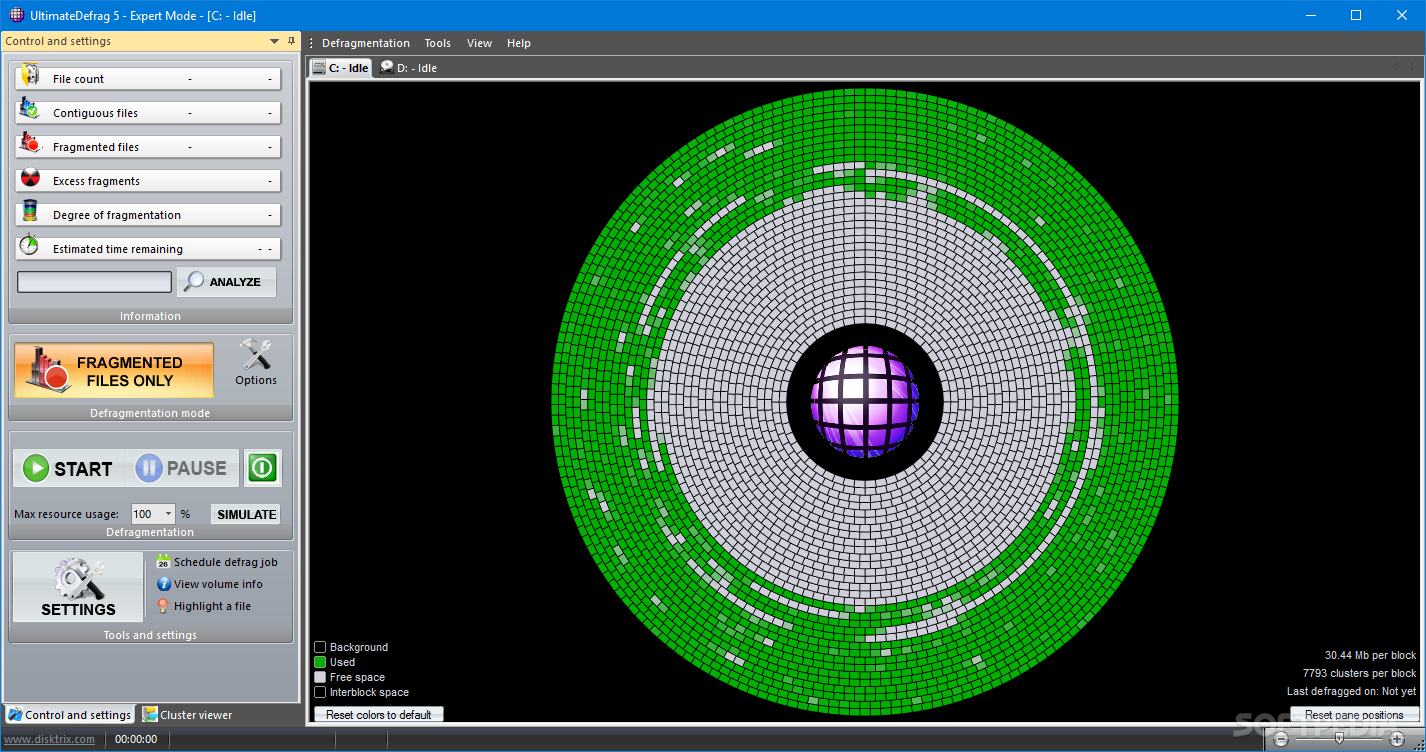The width and height of the screenshot is (1426, 752).
Task: Open the View menu
Action: click(x=479, y=43)
